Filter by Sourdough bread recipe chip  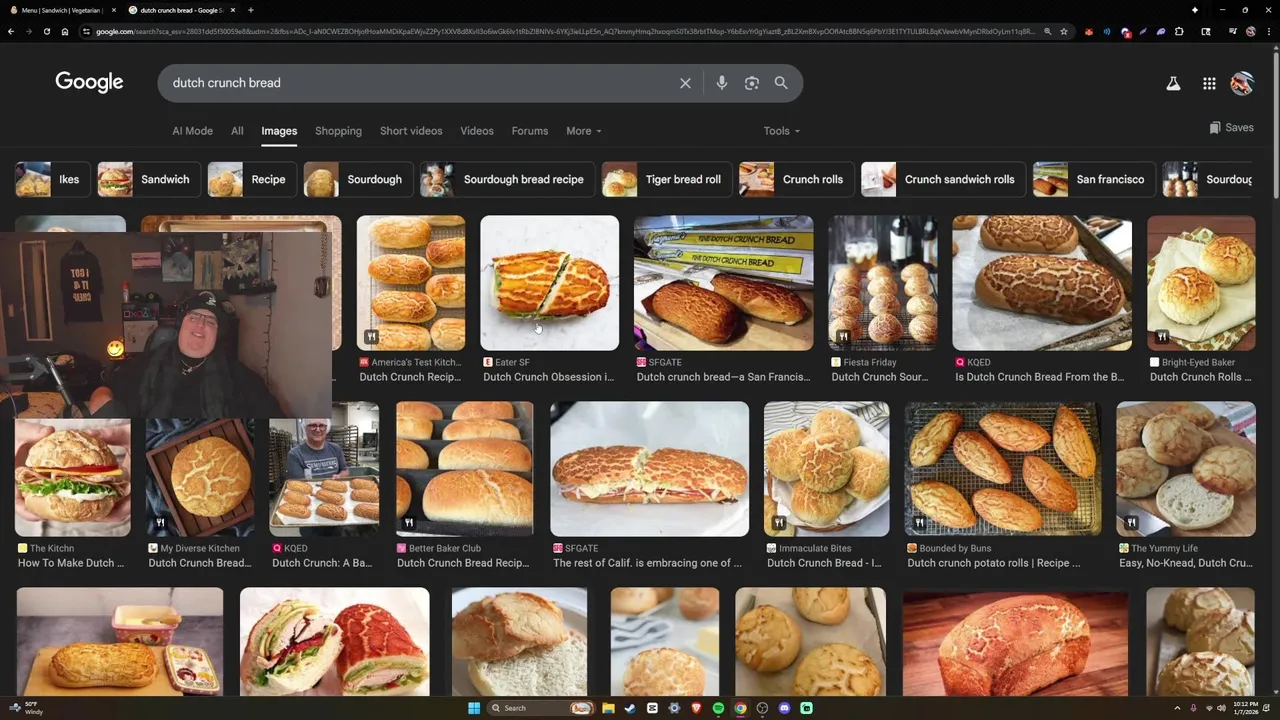pyautogui.click(x=507, y=179)
